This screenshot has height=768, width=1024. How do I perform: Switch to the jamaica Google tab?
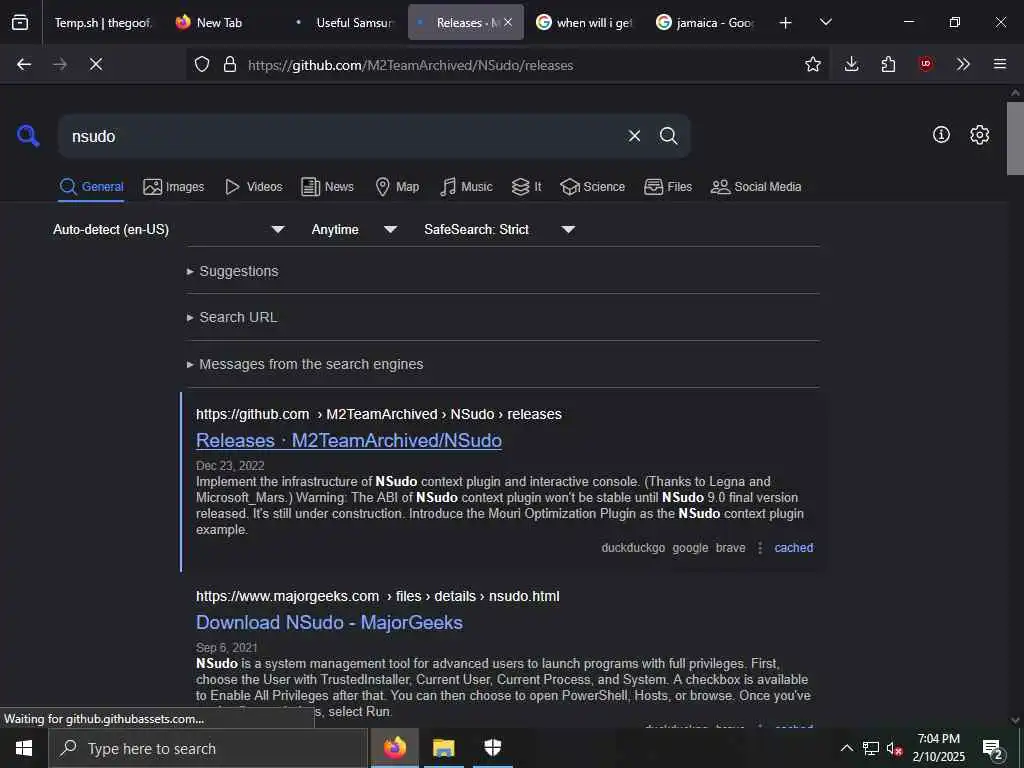705,23
